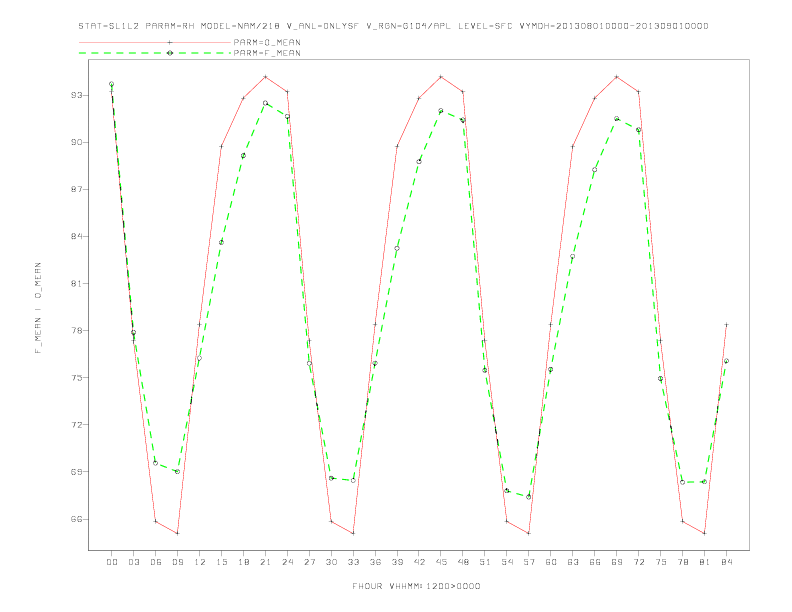
Task: Click the x-axis tick label 18
Action: pyautogui.click(x=243, y=562)
